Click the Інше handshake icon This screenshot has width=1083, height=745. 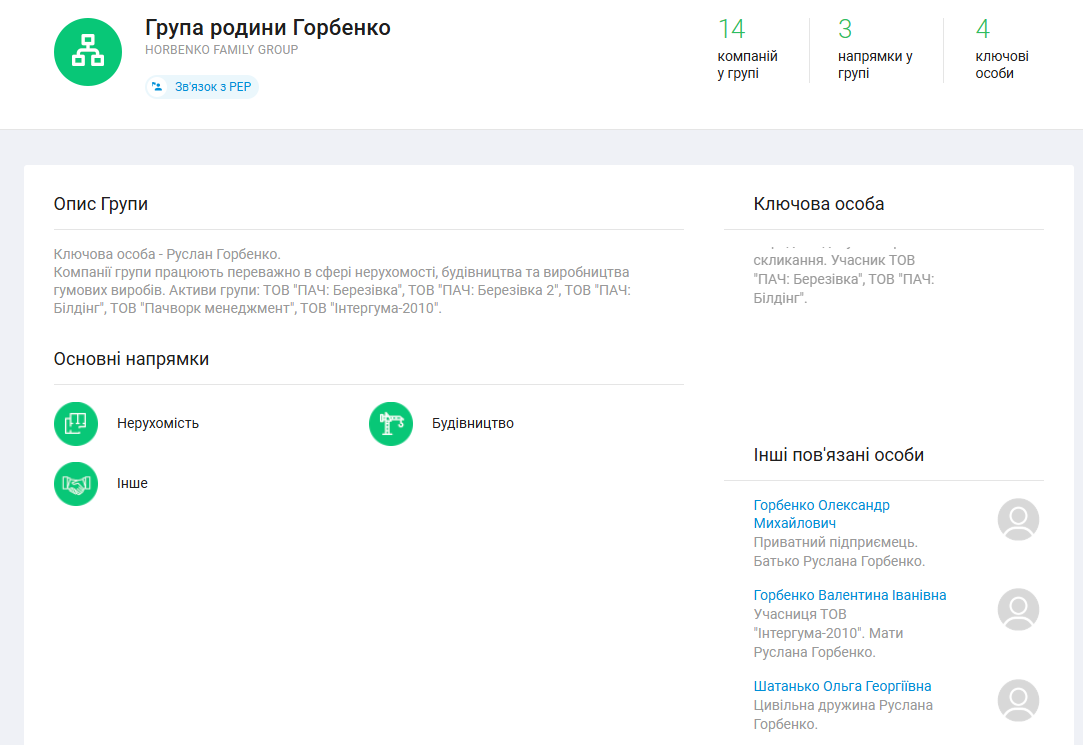coord(76,484)
